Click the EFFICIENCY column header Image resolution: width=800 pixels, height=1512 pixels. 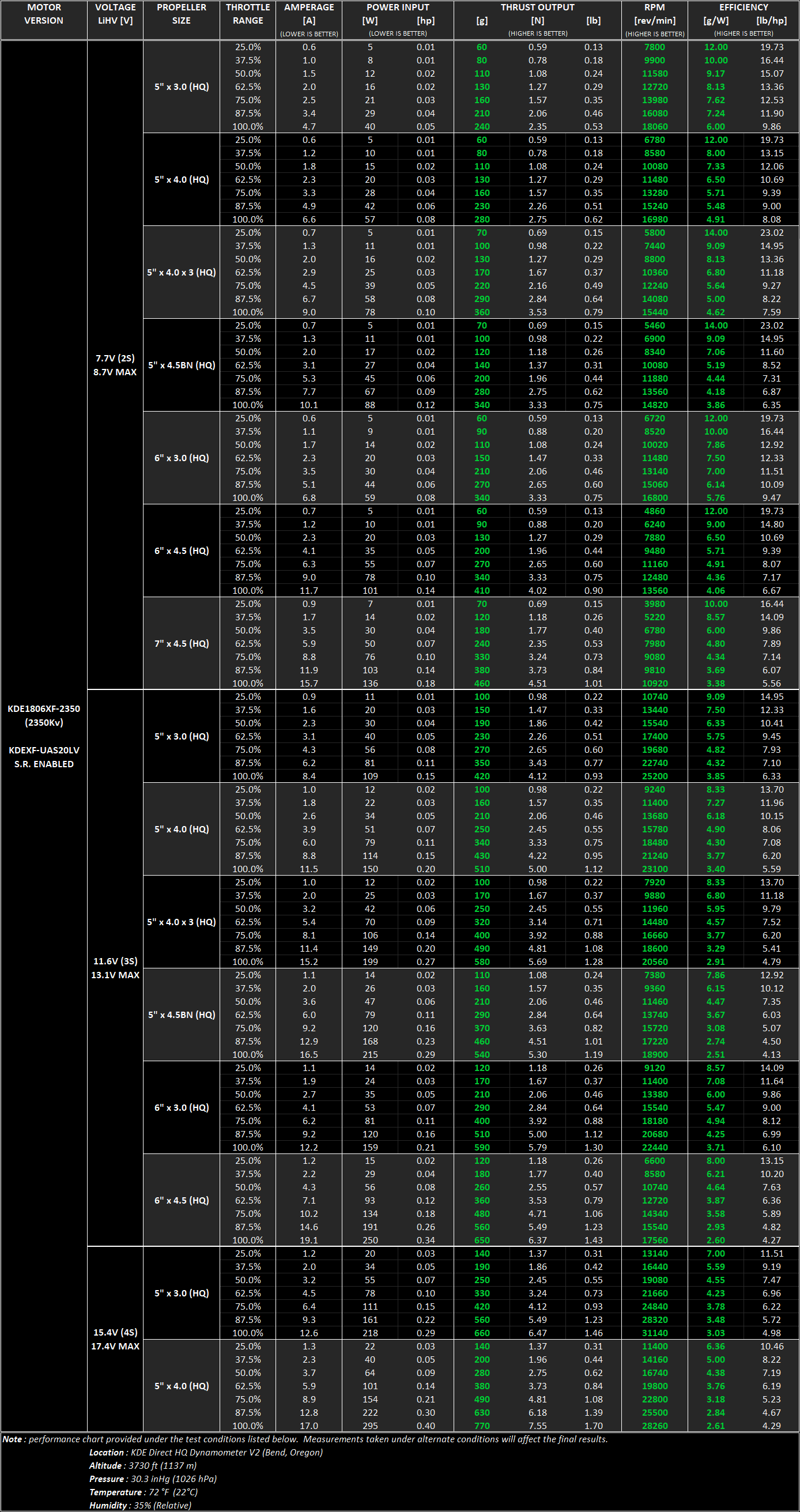(x=743, y=7)
